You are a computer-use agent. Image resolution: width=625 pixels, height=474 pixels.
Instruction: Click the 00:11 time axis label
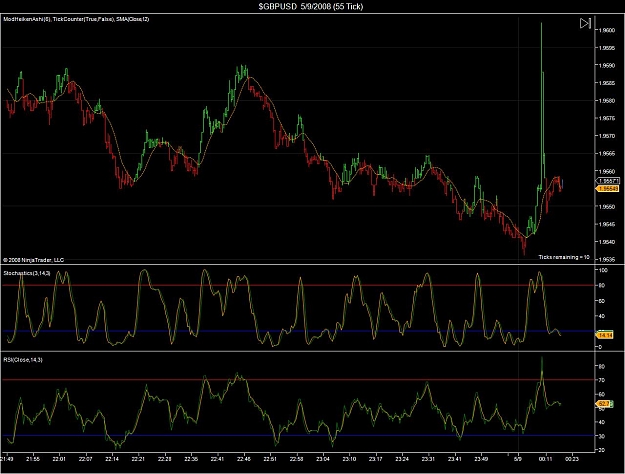(546, 459)
